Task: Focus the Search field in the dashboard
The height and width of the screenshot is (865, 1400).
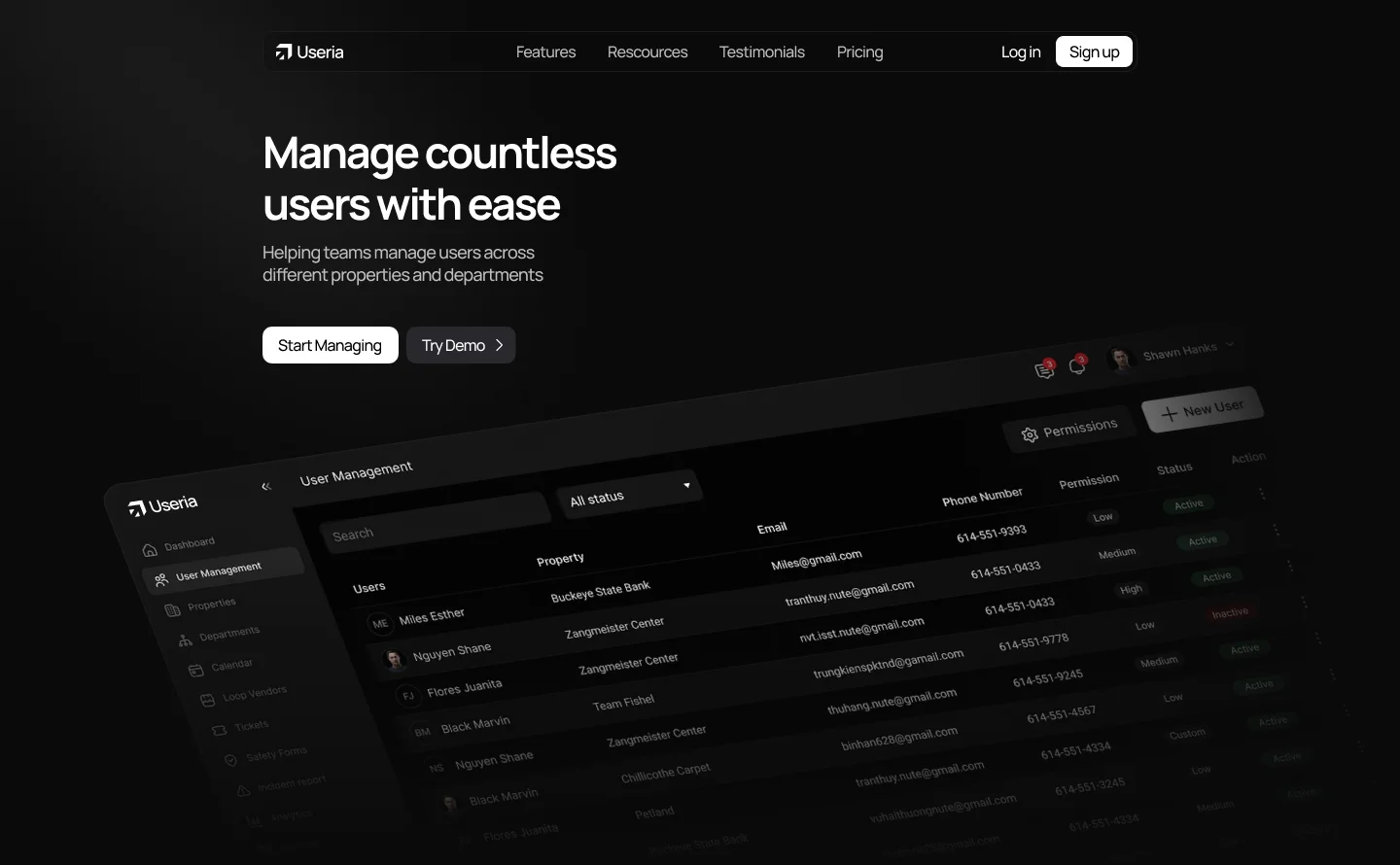Action: tap(436, 523)
